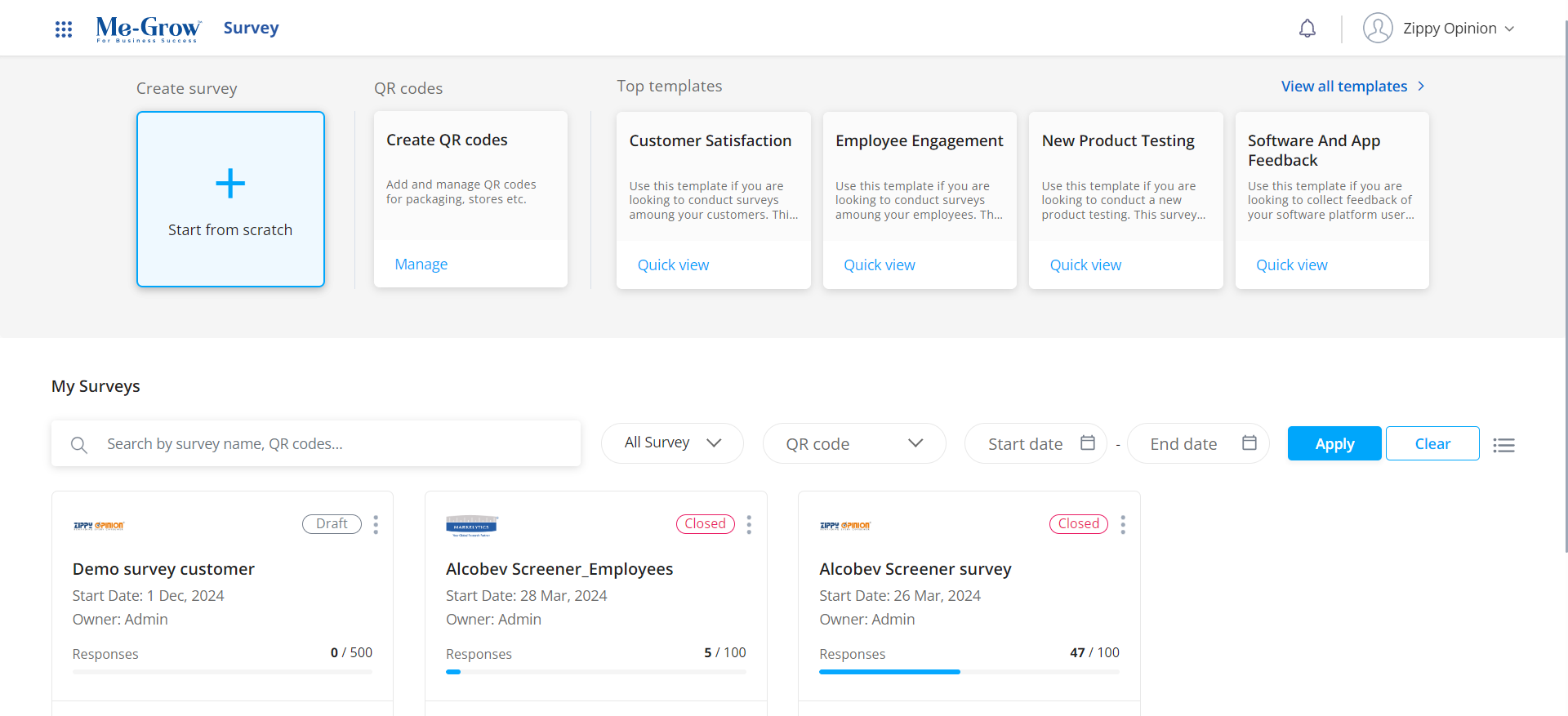Expand the All Survey dropdown

pyautogui.click(x=672, y=443)
